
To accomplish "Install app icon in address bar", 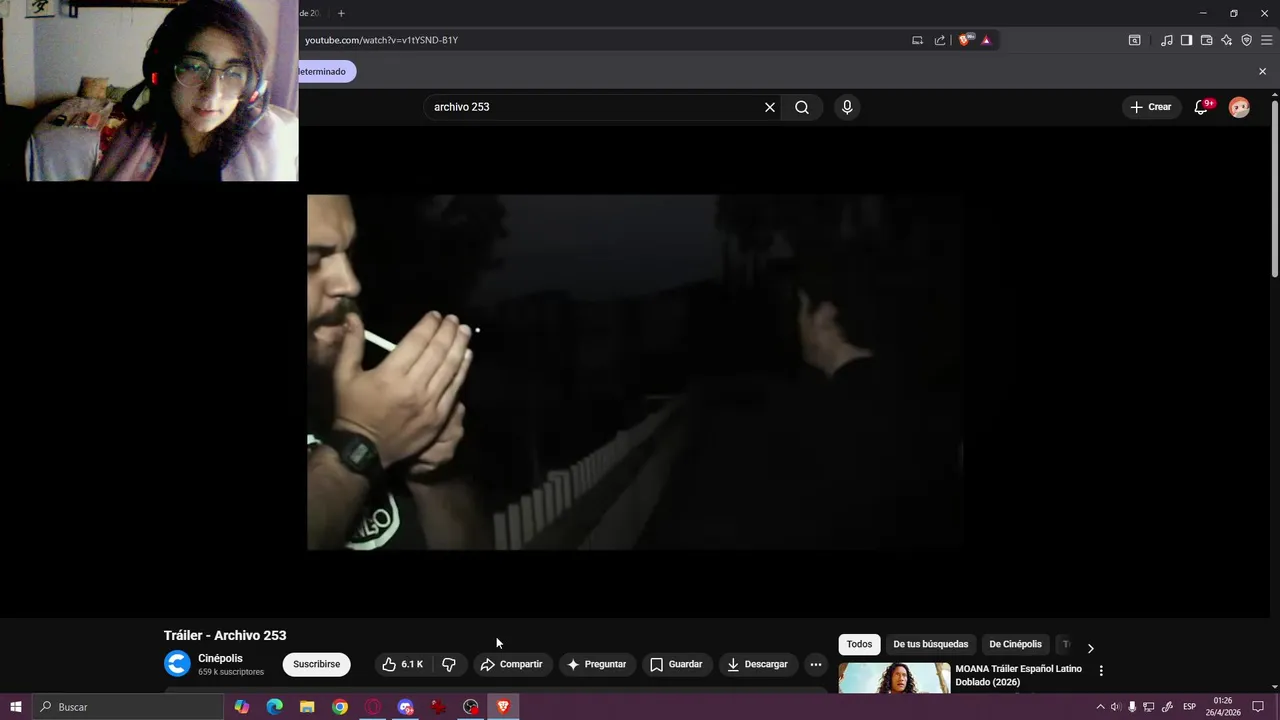I will pos(917,40).
